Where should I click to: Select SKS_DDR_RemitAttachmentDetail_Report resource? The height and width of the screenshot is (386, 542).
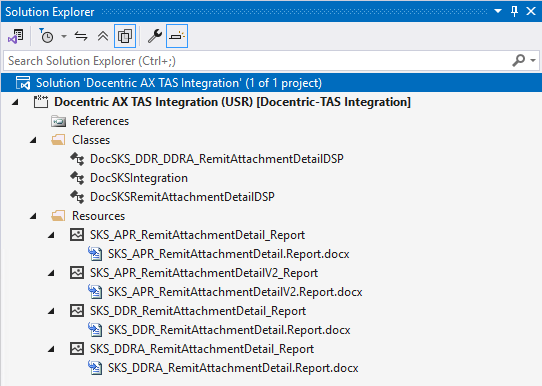click(198, 311)
